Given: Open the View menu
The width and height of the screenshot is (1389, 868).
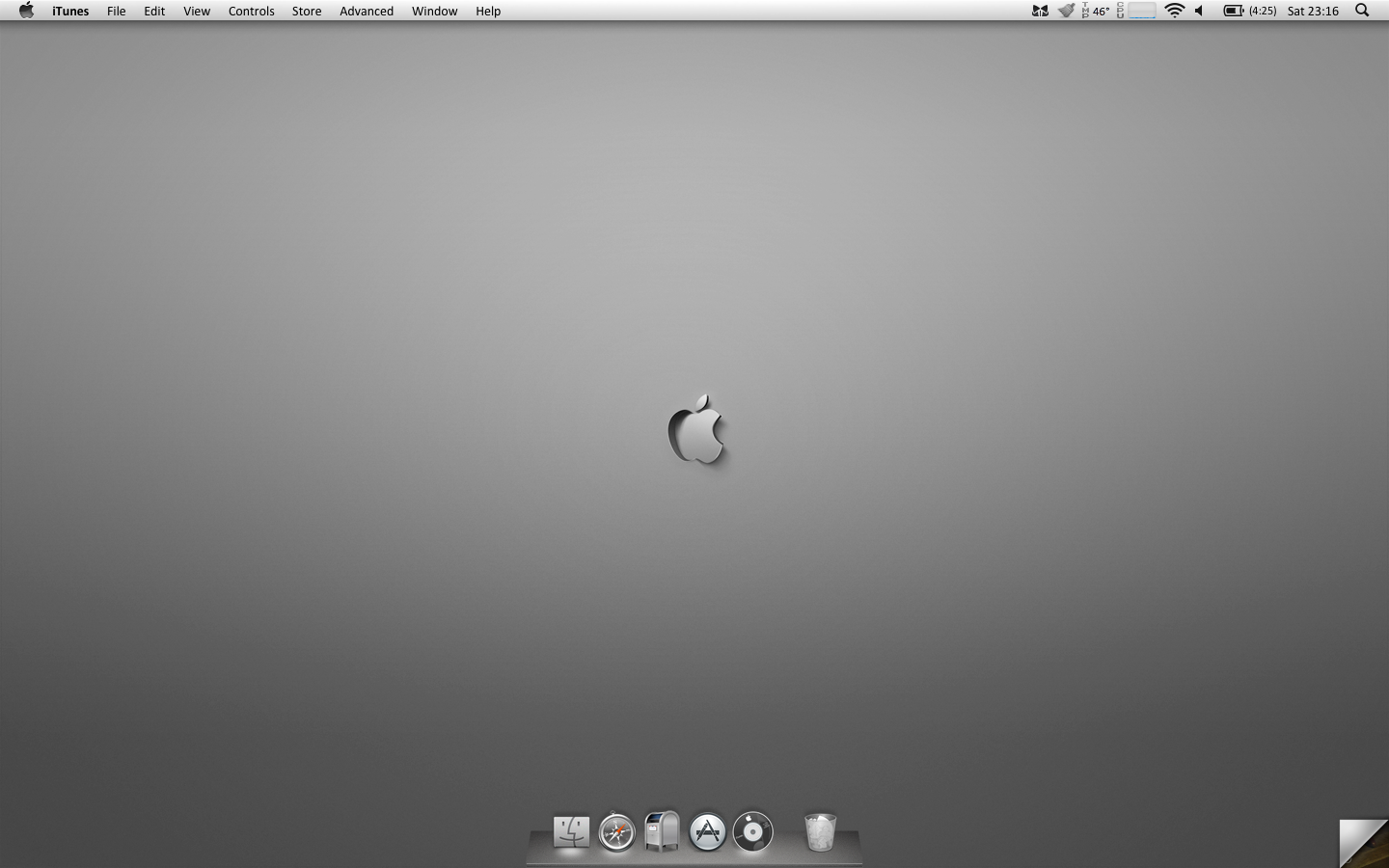Looking at the screenshot, I should coord(197,11).
